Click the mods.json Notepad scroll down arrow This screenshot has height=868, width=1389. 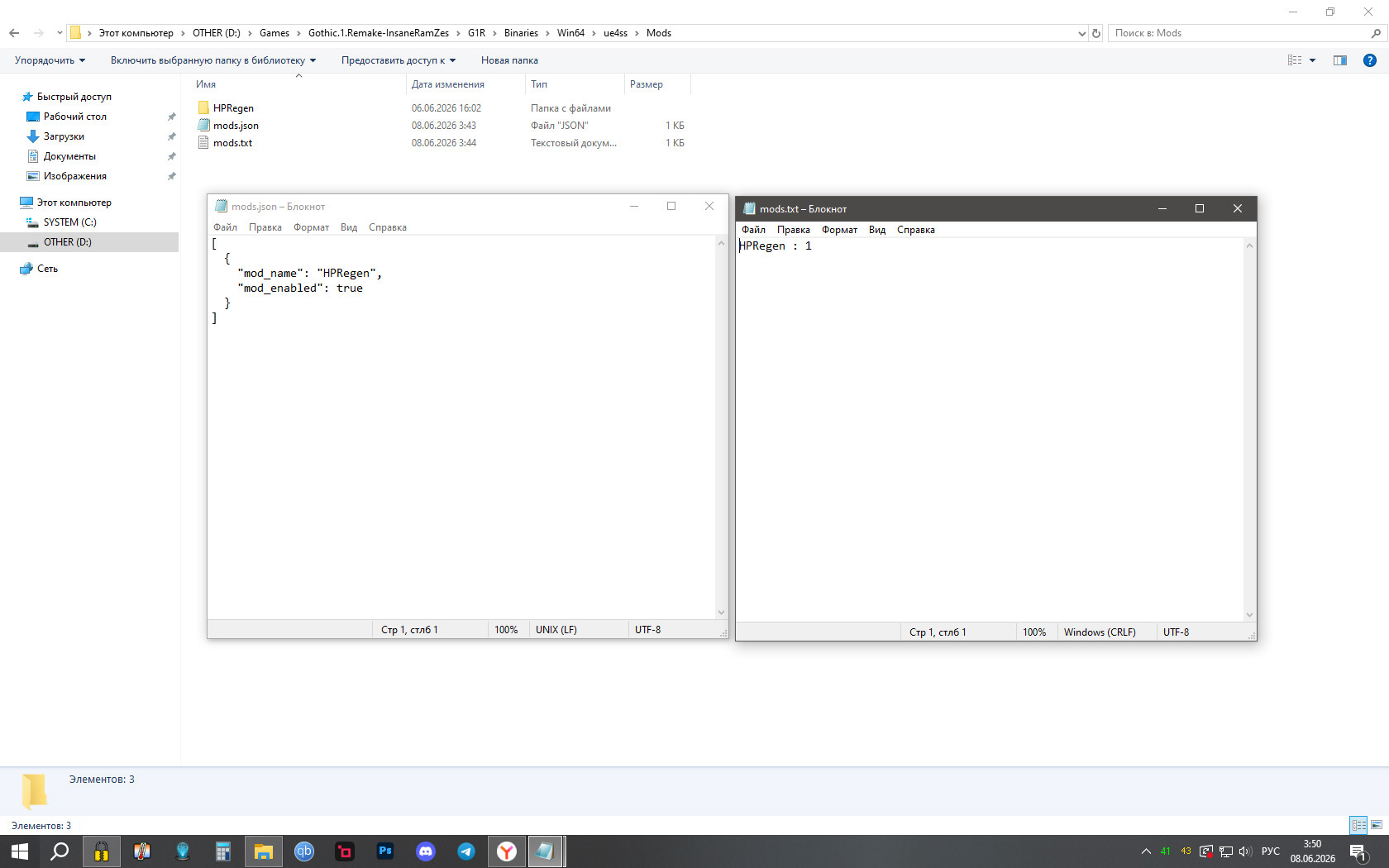click(x=721, y=613)
